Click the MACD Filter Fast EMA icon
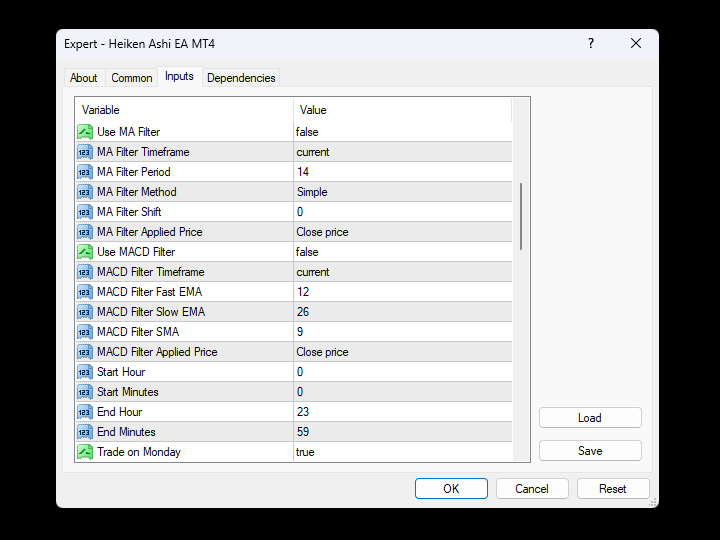 pyautogui.click(x=85, y=292)
